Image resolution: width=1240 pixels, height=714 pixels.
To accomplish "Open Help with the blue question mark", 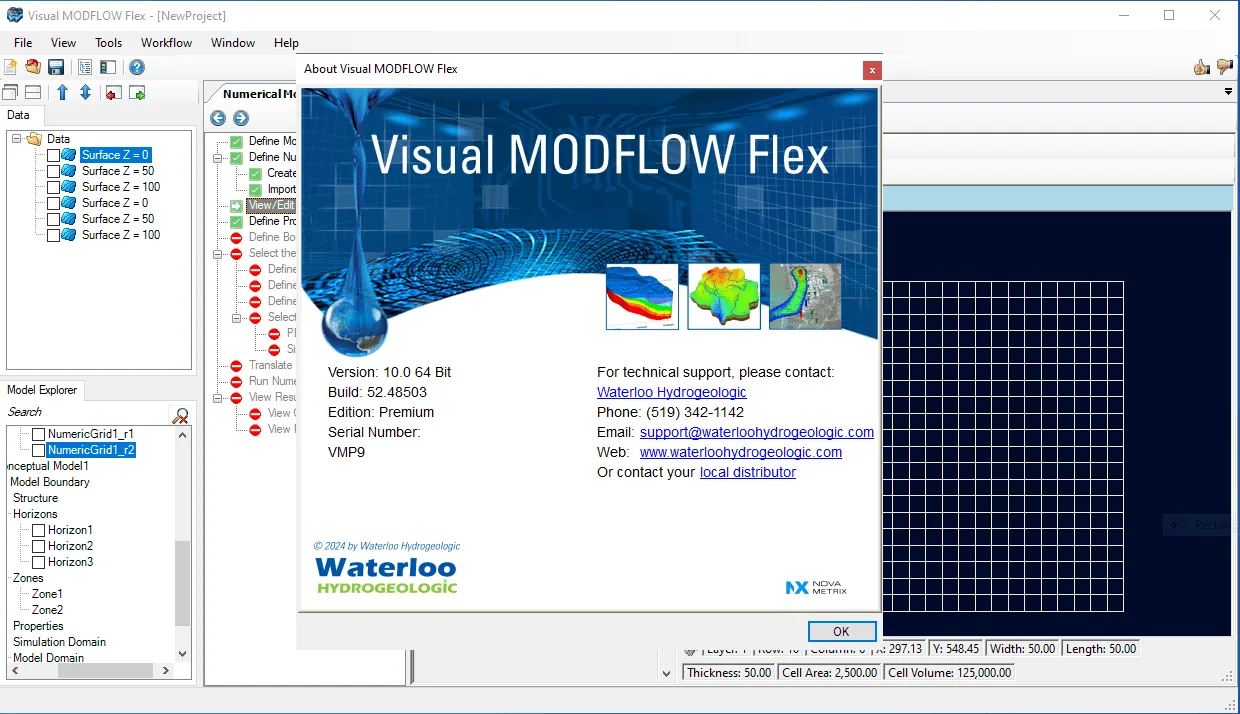I will (x=137, y=67).
